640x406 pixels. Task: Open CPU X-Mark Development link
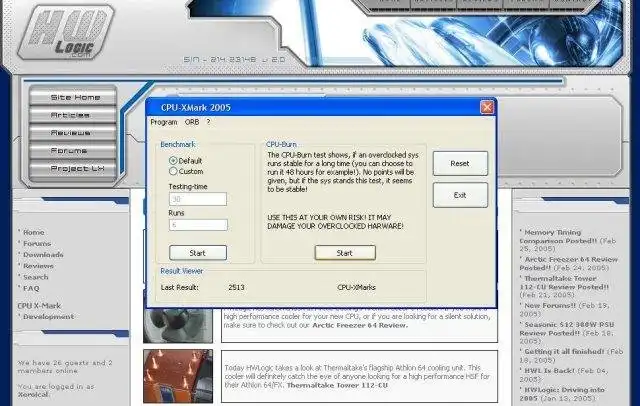pos(48,317)
